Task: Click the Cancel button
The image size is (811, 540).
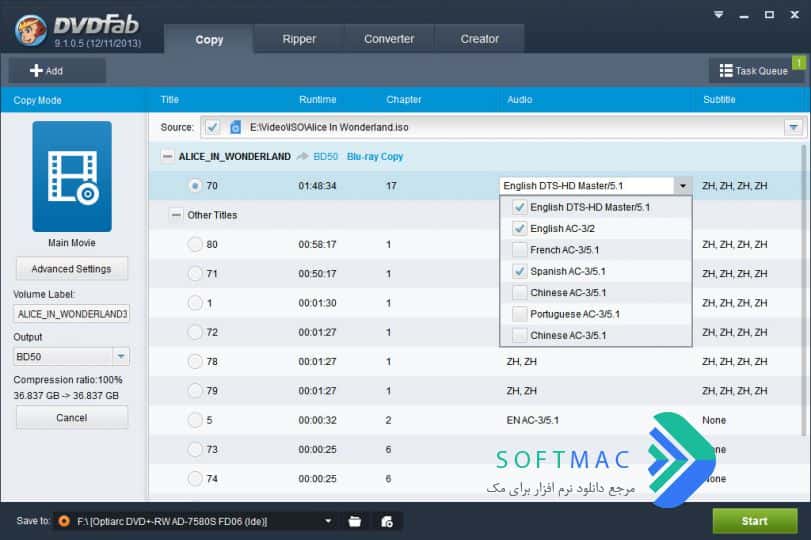Action: (71, 417)
